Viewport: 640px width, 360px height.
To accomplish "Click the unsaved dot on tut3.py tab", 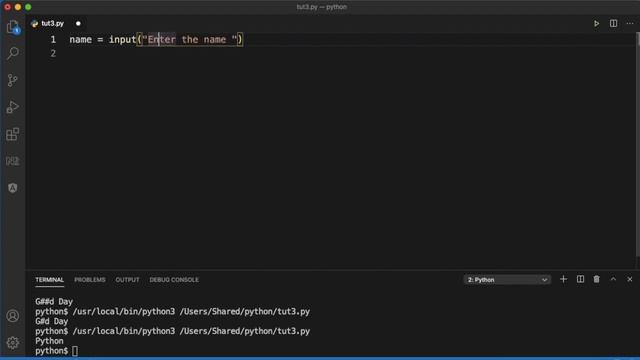I will [78, 24].
